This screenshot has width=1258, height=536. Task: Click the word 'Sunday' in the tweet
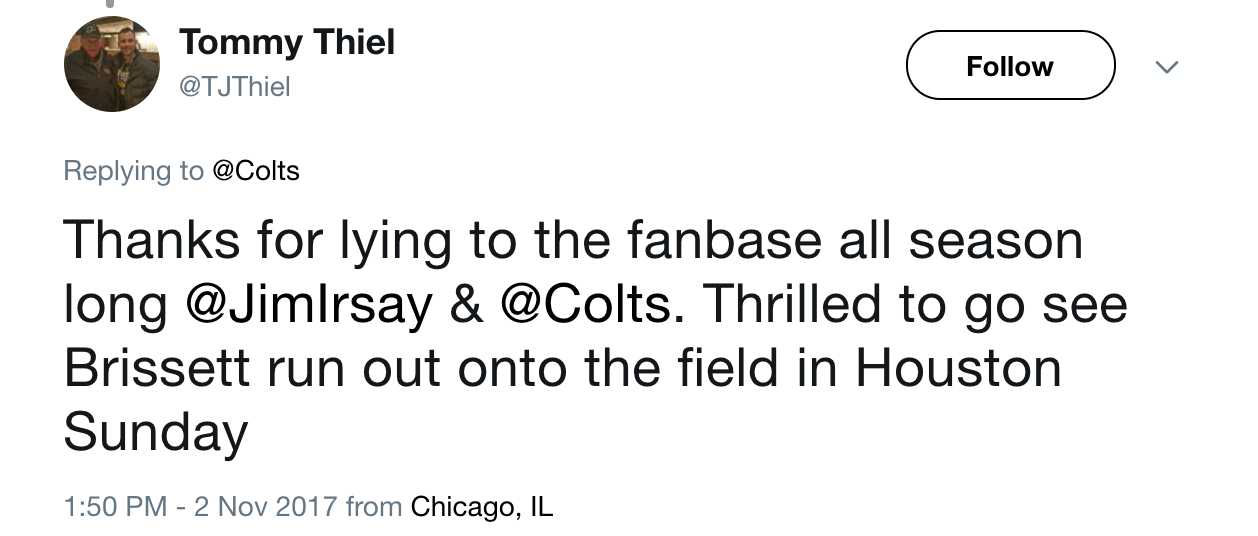pyautogui.click(x=155, y=434)
